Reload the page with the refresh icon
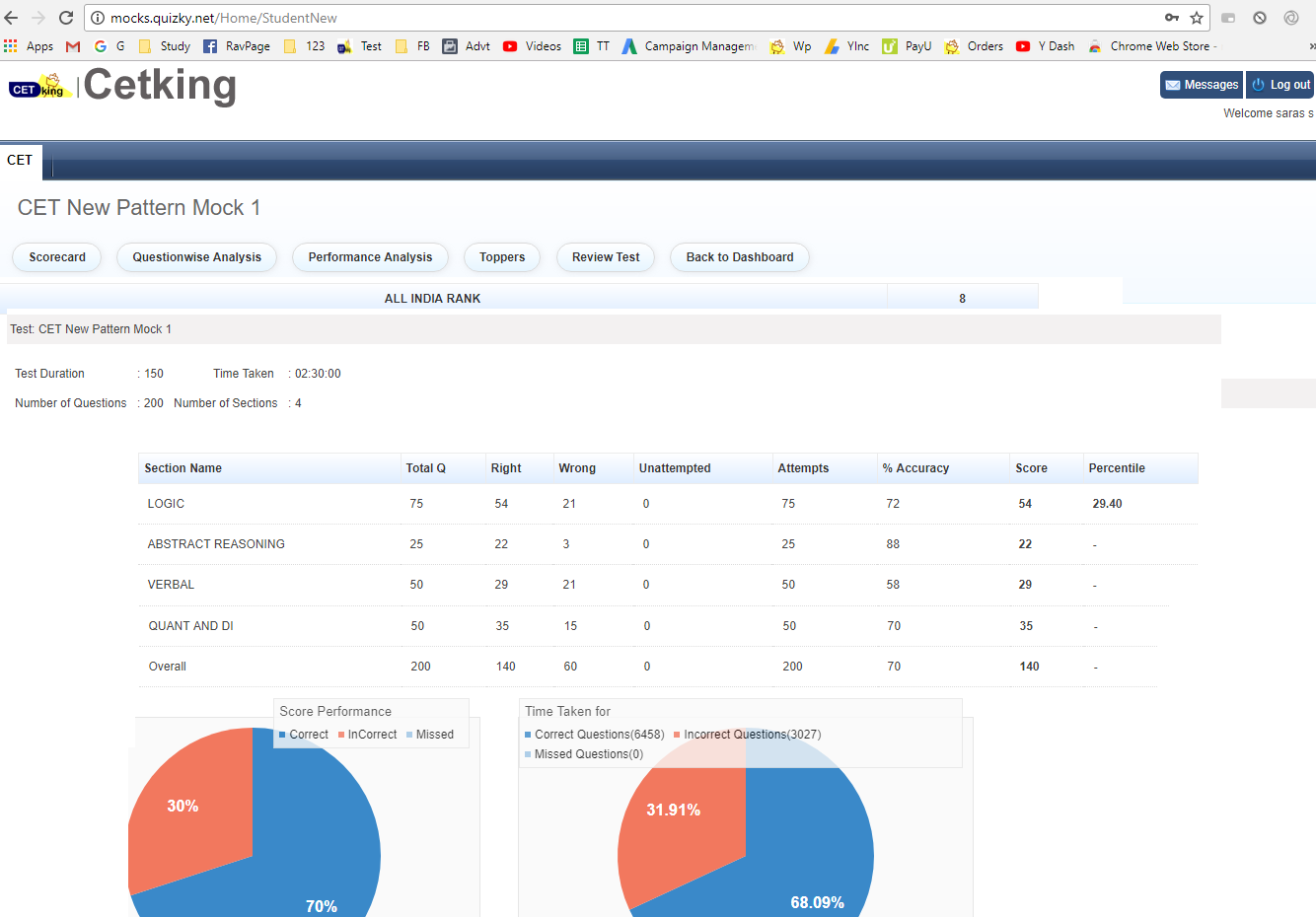This screenshot has width=1316, height=917. click(x=66, y=18)
